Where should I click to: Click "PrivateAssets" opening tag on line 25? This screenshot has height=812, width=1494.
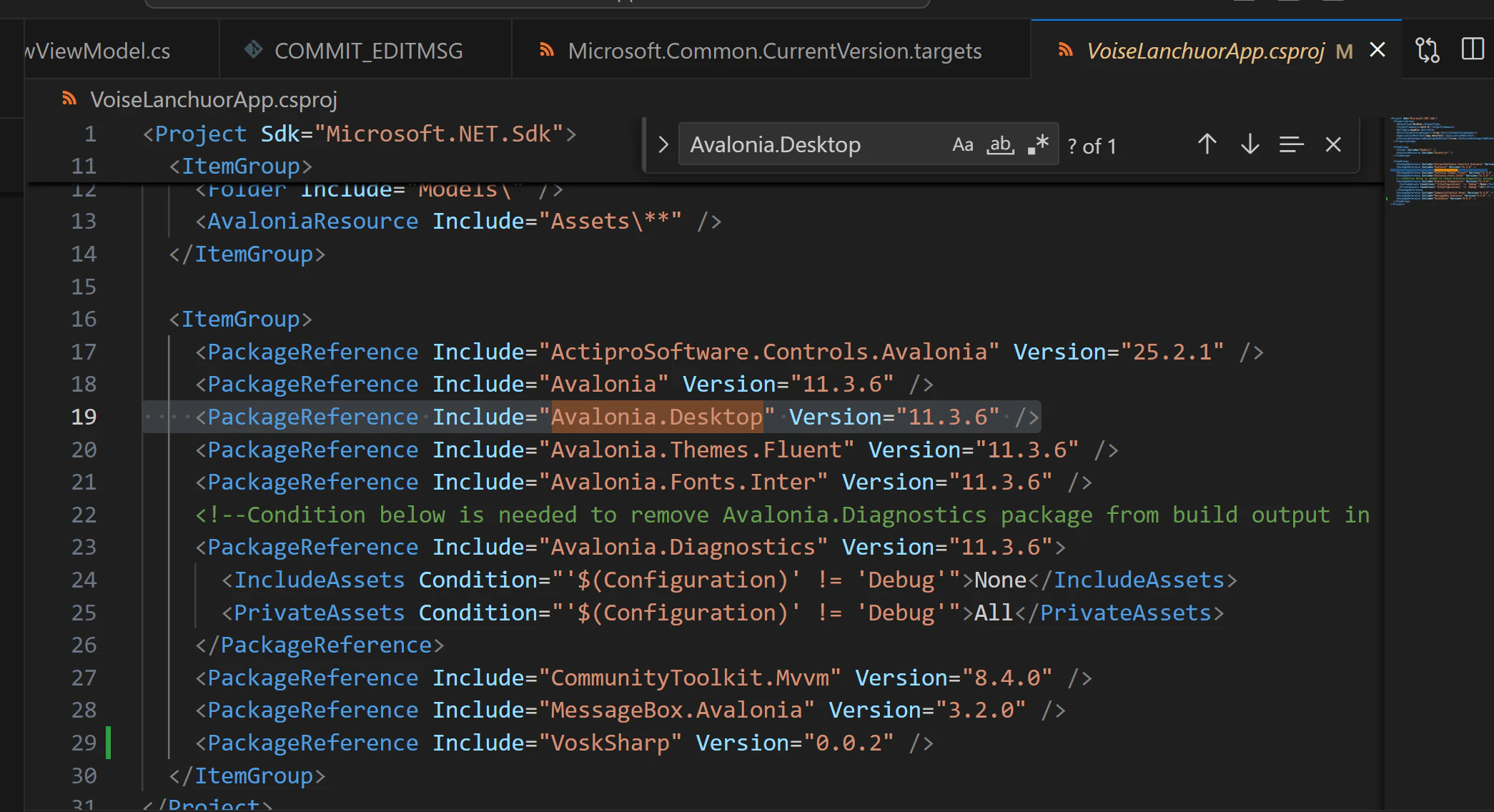point(319,613)
